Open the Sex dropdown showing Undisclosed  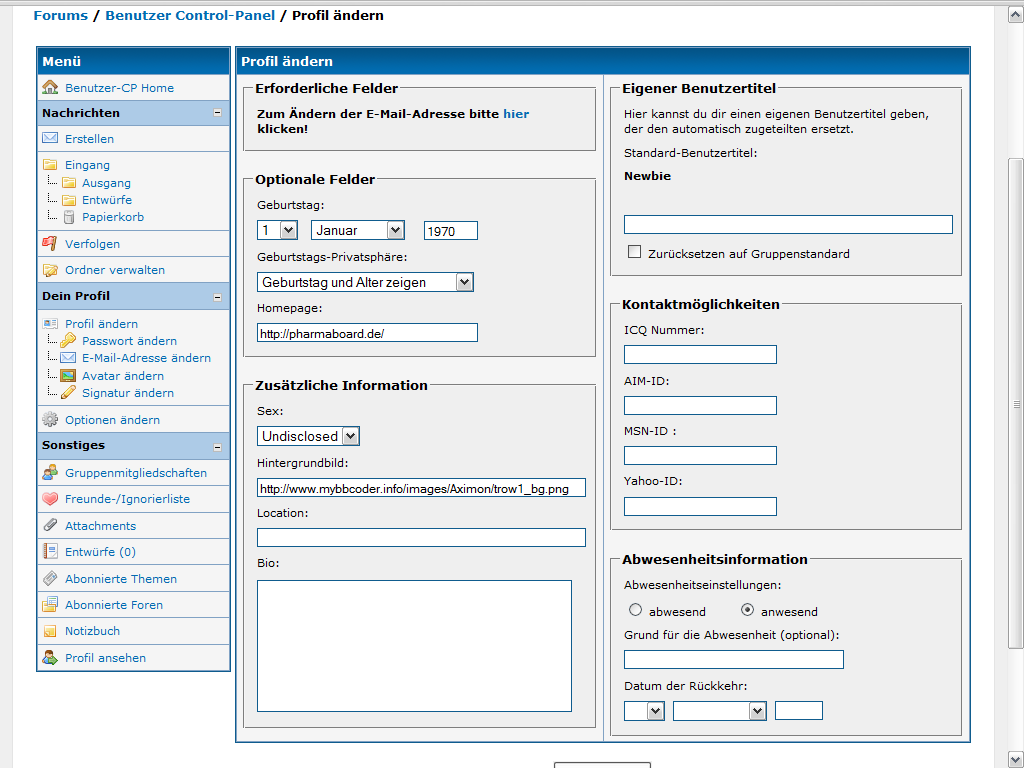[x=308, y=436]
